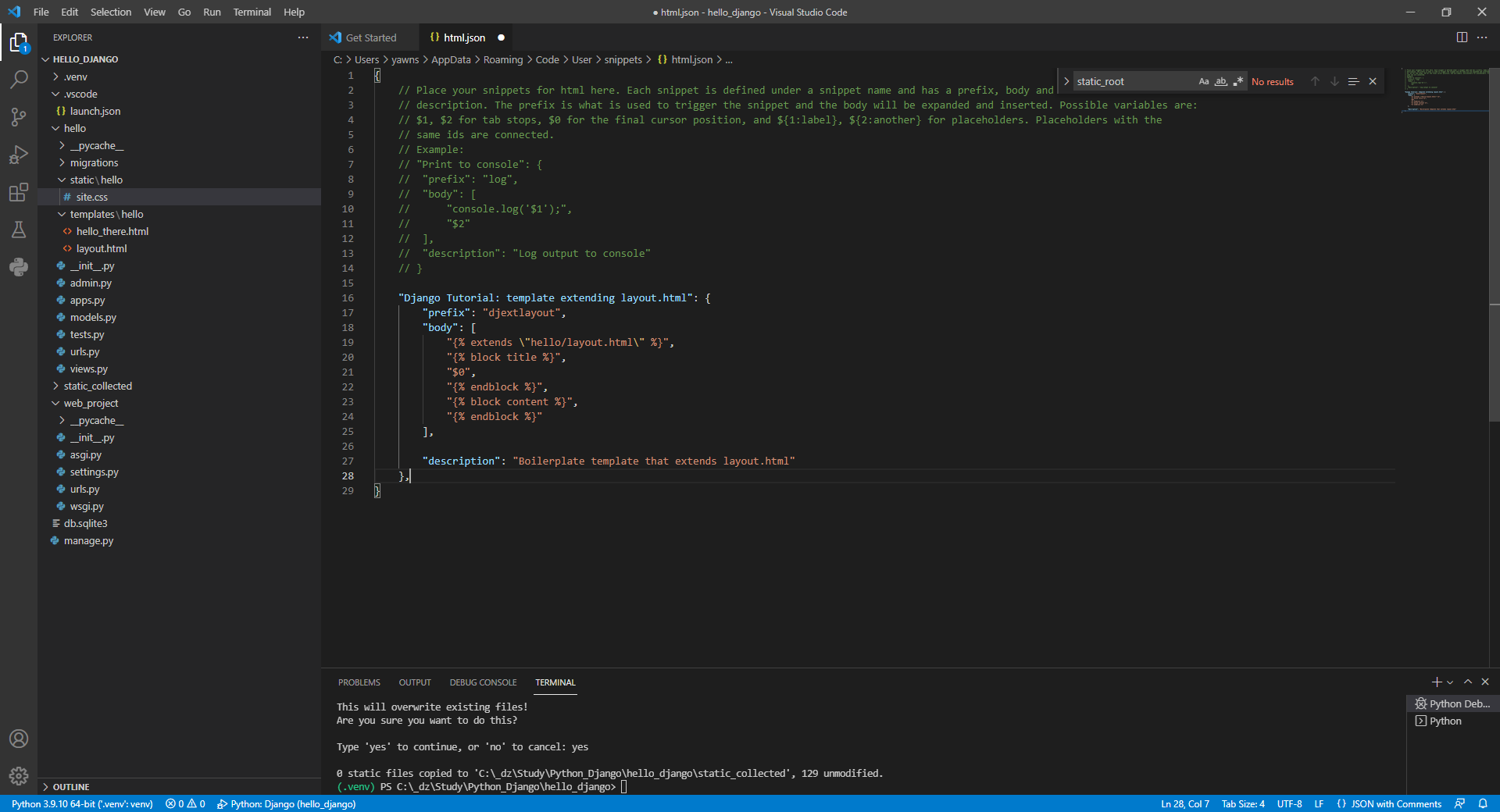Switch to the OUTPUT panel tab

point(415,682)
